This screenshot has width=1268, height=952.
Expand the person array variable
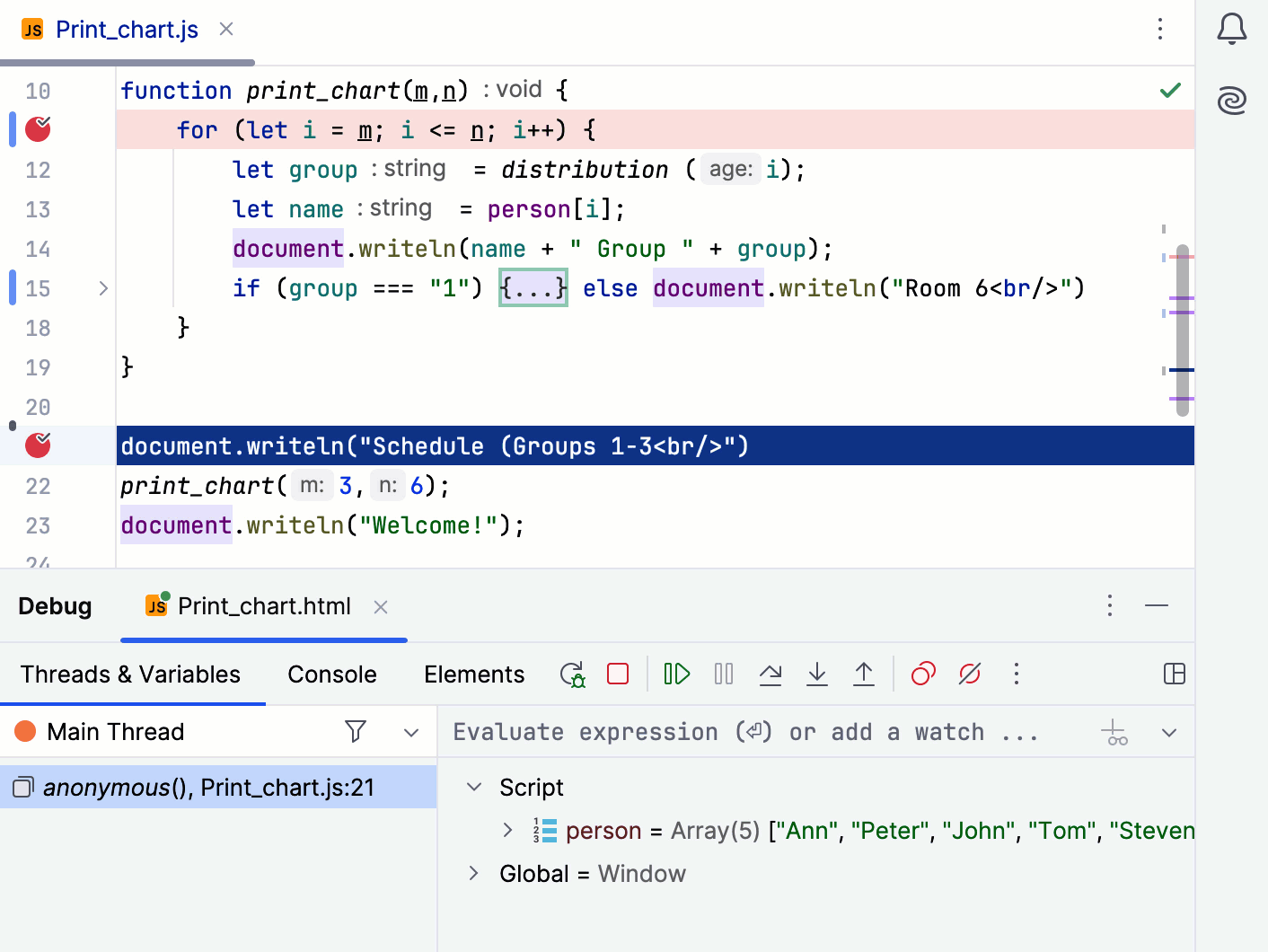click(508, 831)
